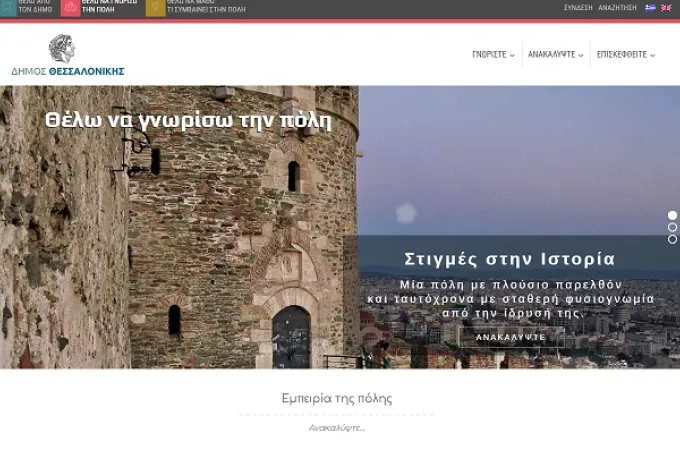Click the 'Εμπειρία της πόλης' section title

[x=337, y=398]
